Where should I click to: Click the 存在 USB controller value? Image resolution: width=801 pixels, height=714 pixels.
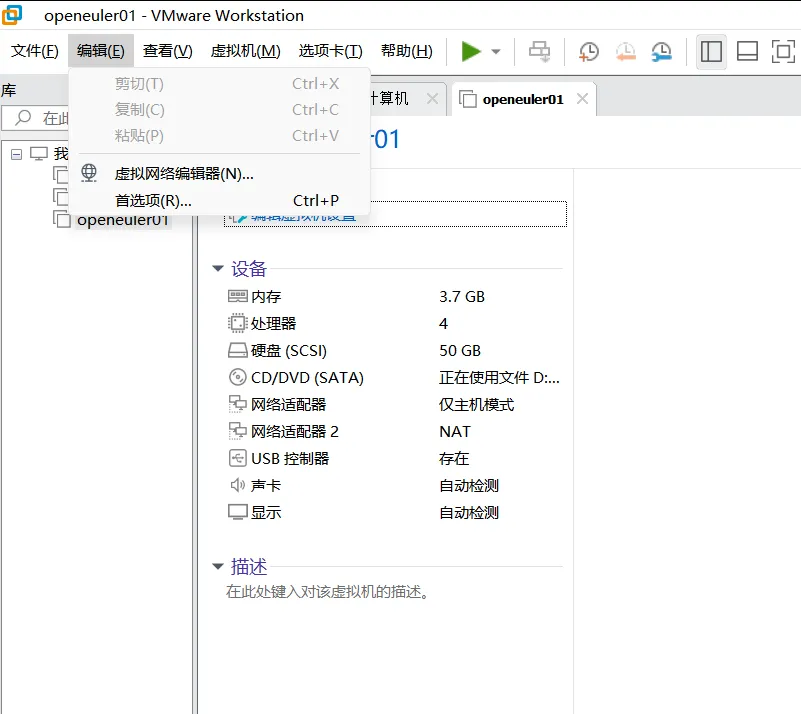(x=454, y=459)
